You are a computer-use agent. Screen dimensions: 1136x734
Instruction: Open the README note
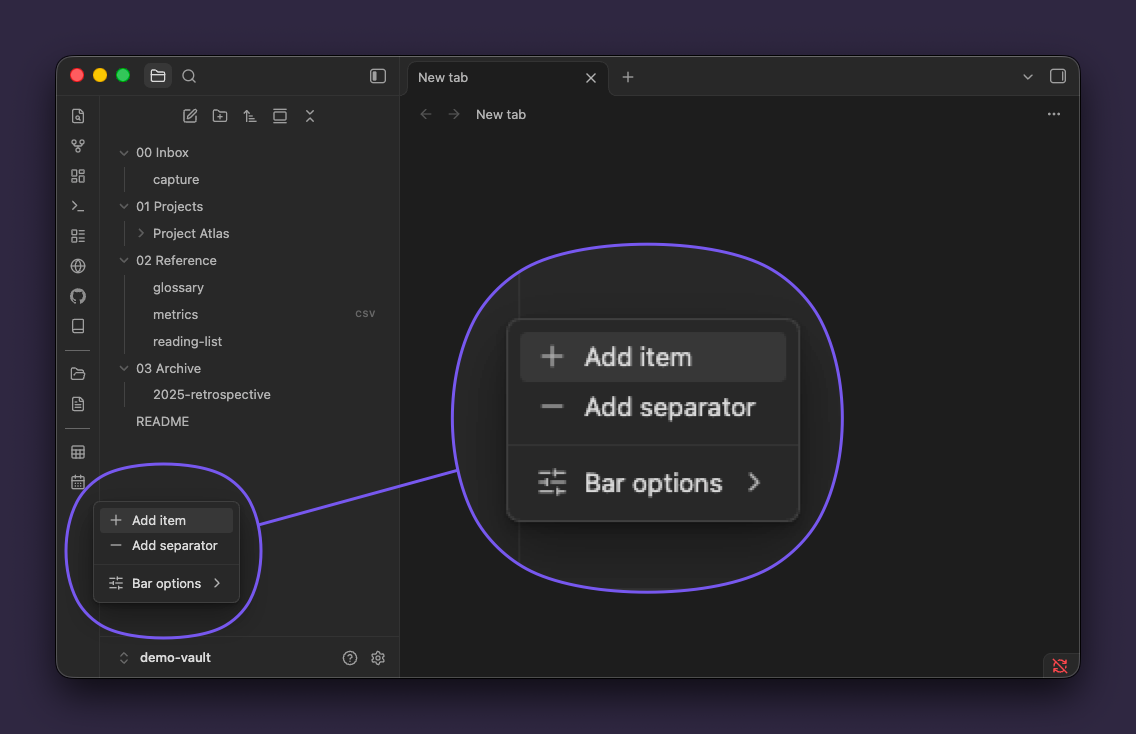click(162, 422)
